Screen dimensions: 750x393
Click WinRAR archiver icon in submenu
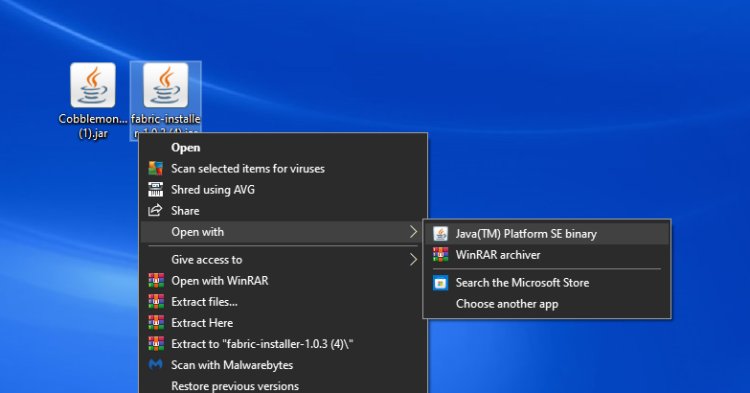coord(441,255)
